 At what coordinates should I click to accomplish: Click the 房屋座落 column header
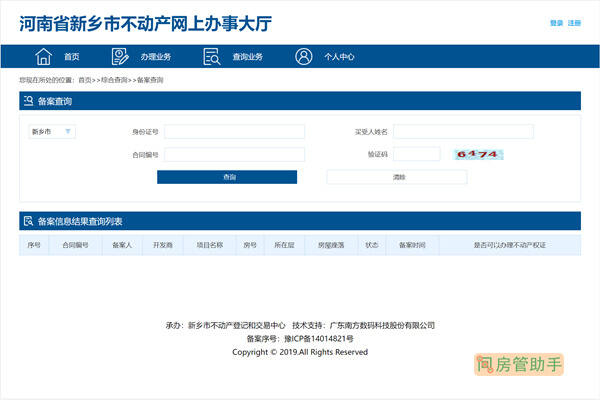331,245
